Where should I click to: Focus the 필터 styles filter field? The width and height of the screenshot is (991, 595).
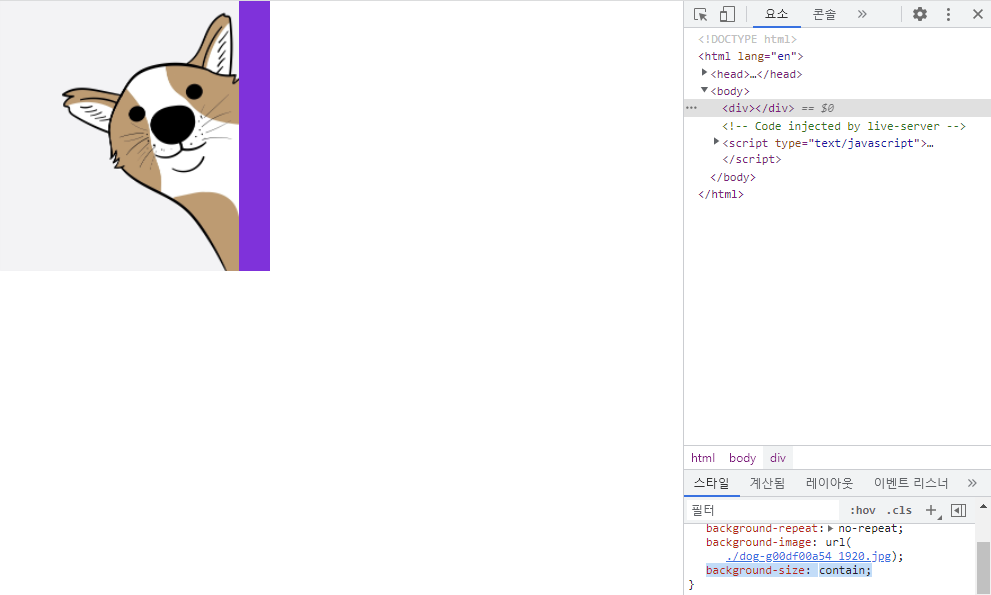point(763,510)
